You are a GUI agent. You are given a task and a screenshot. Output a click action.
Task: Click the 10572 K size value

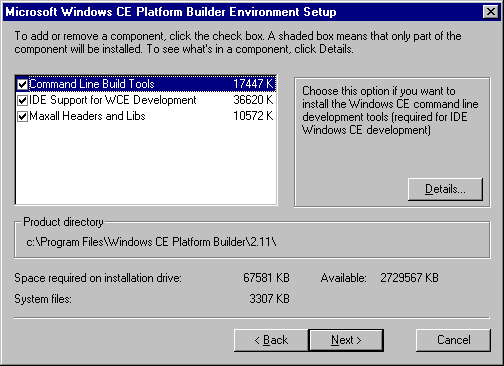253,116
